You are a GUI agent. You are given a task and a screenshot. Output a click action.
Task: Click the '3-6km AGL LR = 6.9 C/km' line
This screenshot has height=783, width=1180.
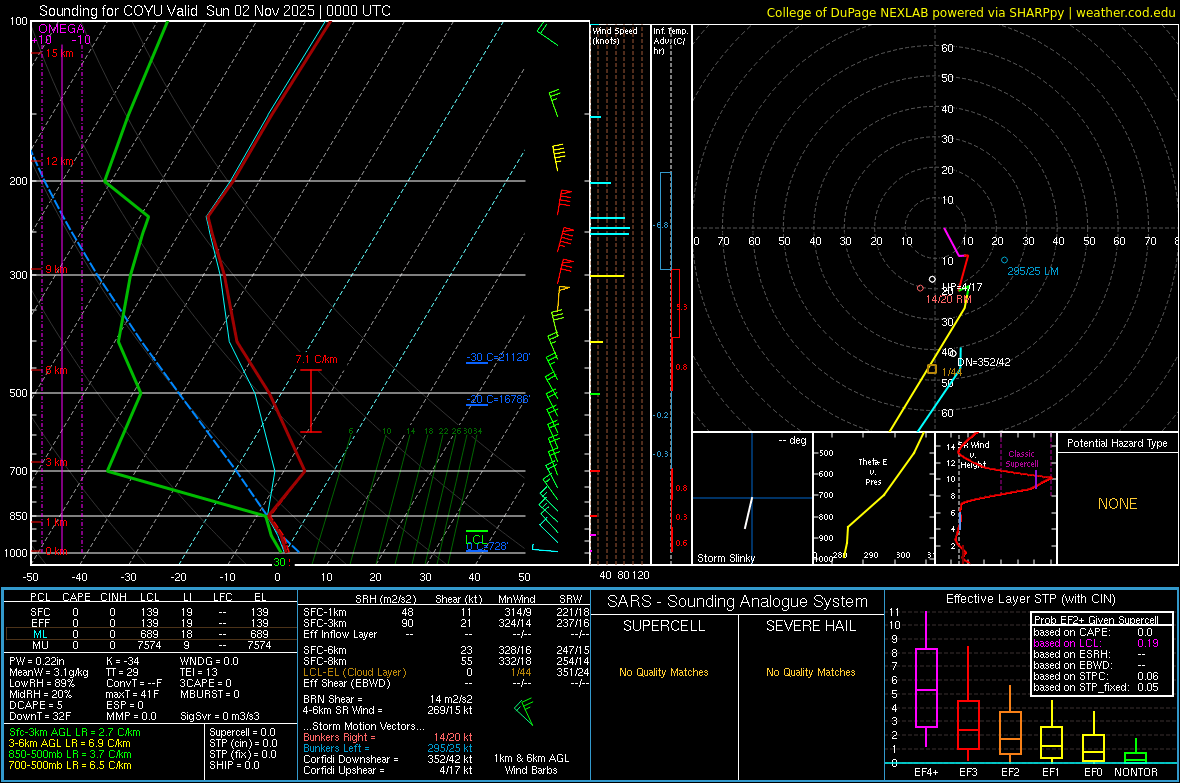coord(69,743)
